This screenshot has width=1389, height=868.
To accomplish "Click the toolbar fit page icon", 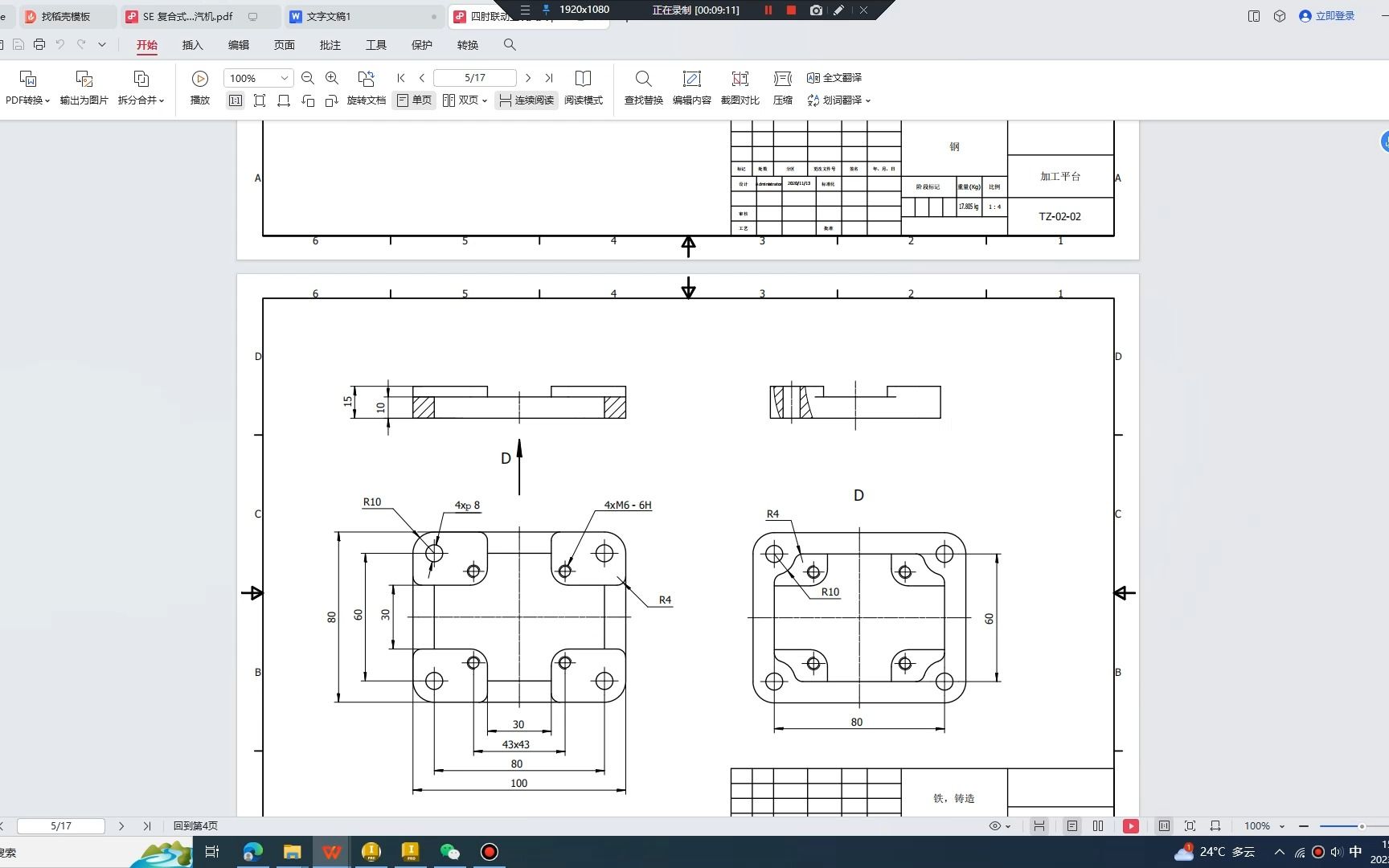I will 260,100.
